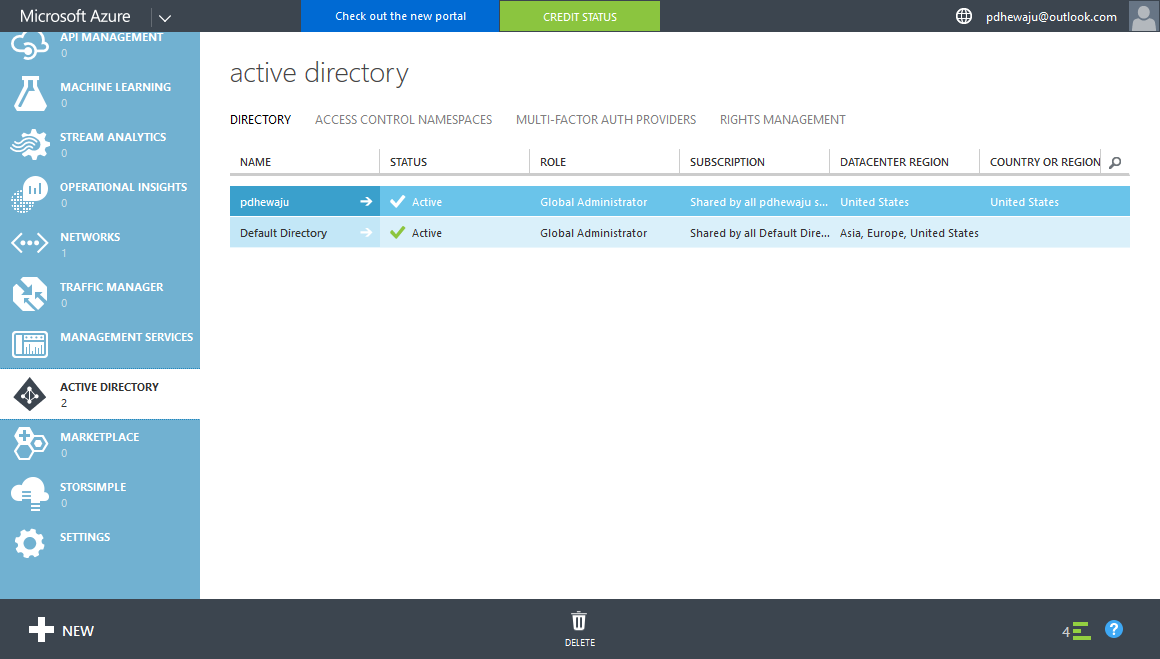The height and width of the screenshot is (659, 1160).
Task: Click the Delete trash can icon
Action: pyautogui.click(x=579, y=621)
